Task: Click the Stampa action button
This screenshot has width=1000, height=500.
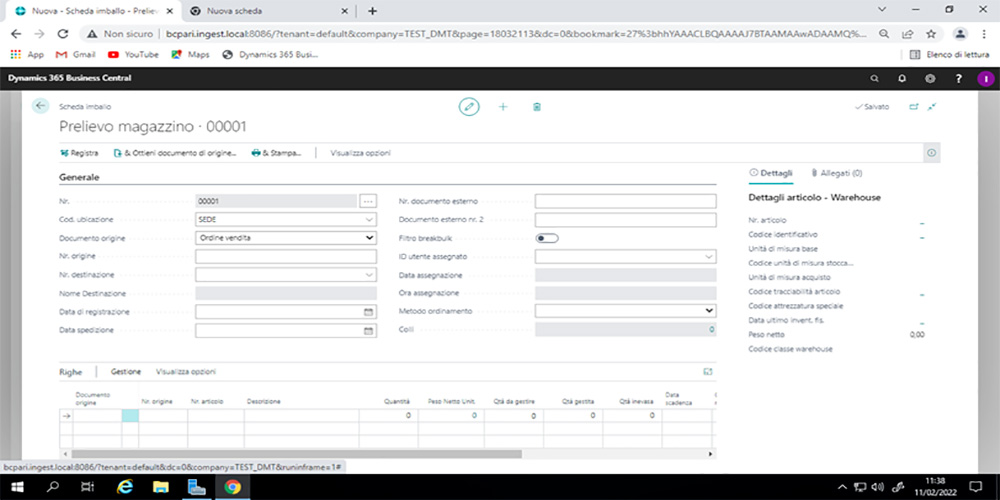Action: (x=276, y=153)
